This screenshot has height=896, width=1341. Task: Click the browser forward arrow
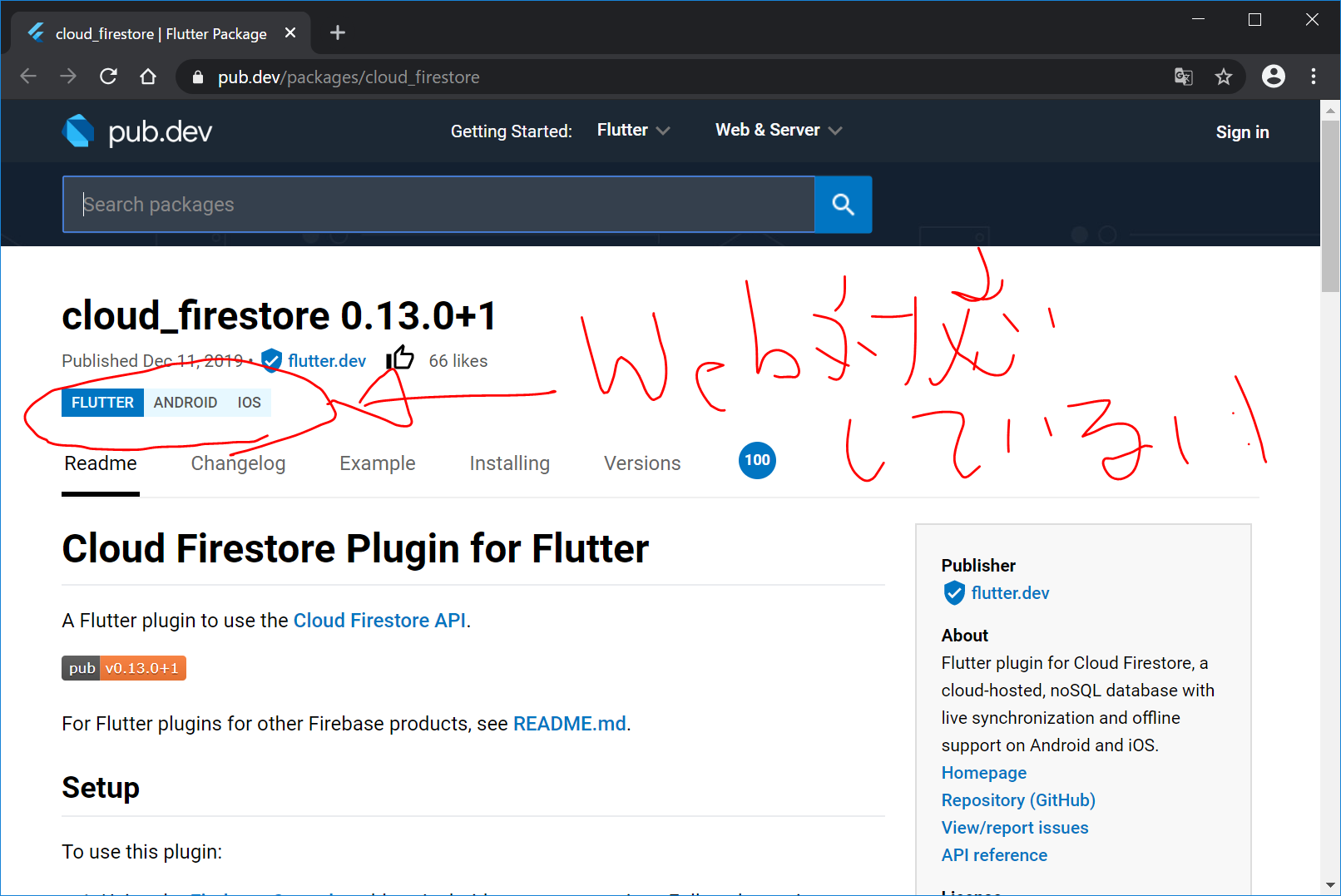click(68, 77)
